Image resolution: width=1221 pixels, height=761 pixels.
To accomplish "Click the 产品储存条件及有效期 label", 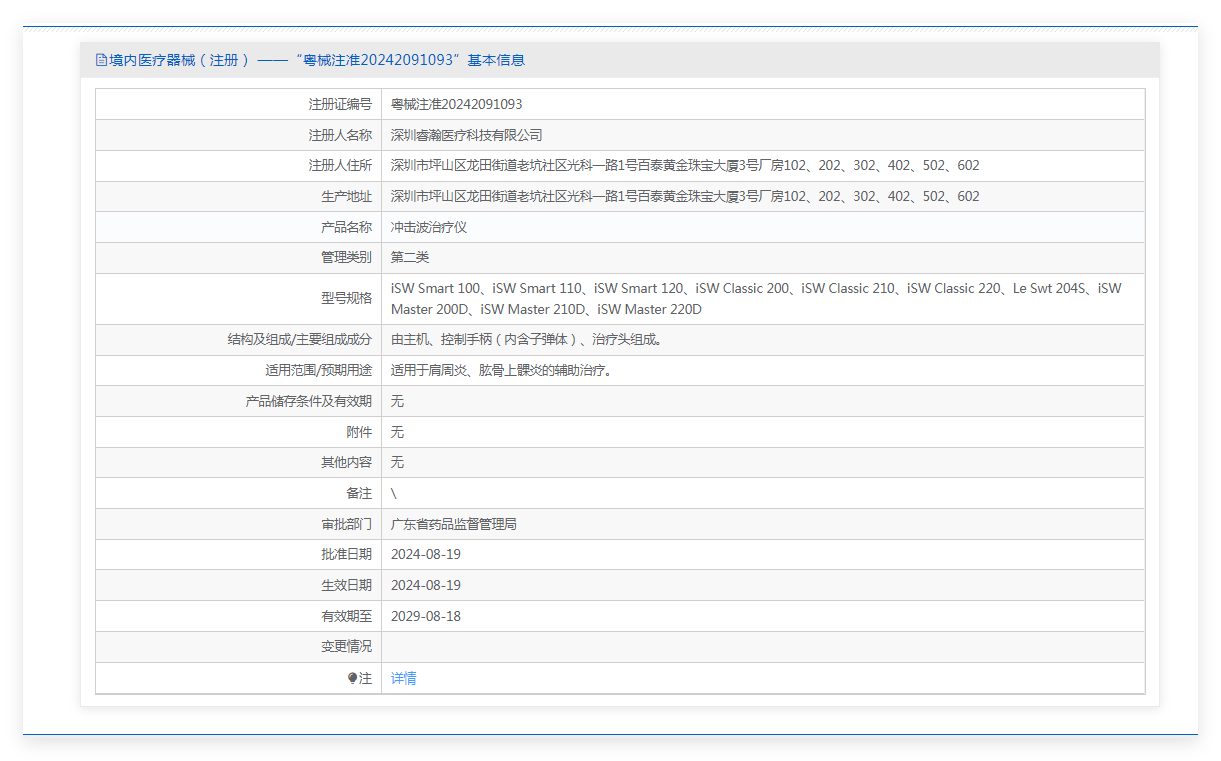I will click(x=308, y=401).
